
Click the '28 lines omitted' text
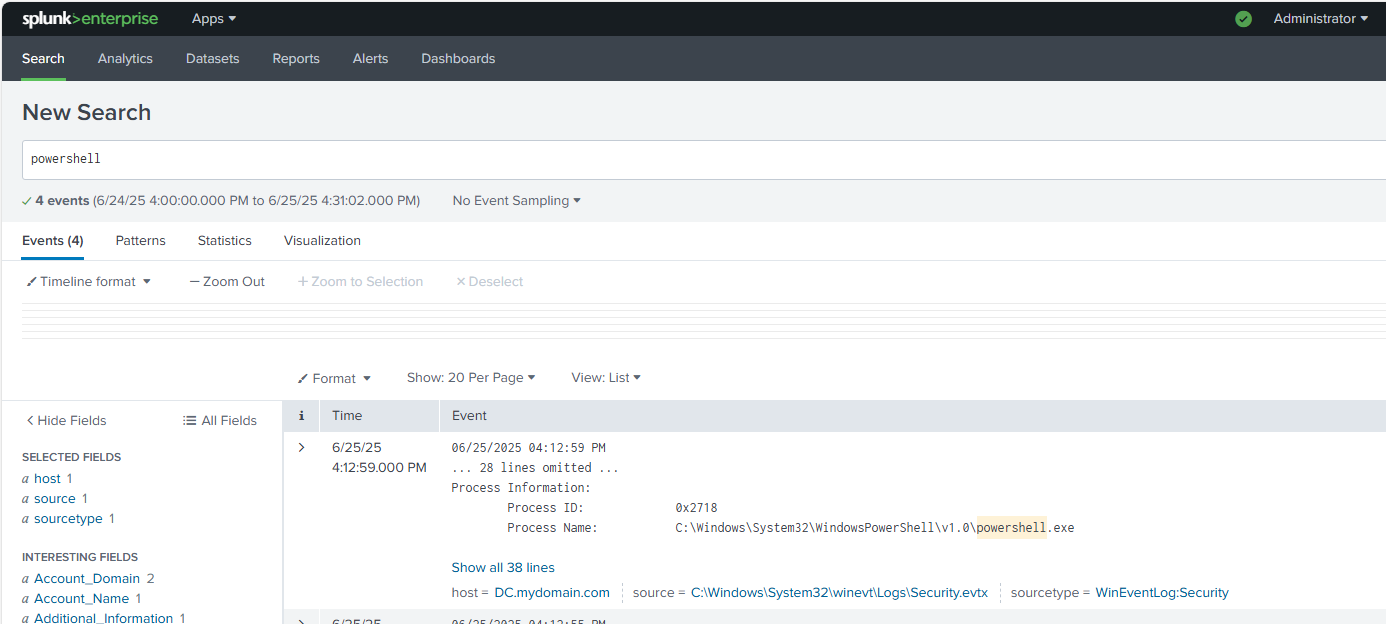(x=535, y=468)
